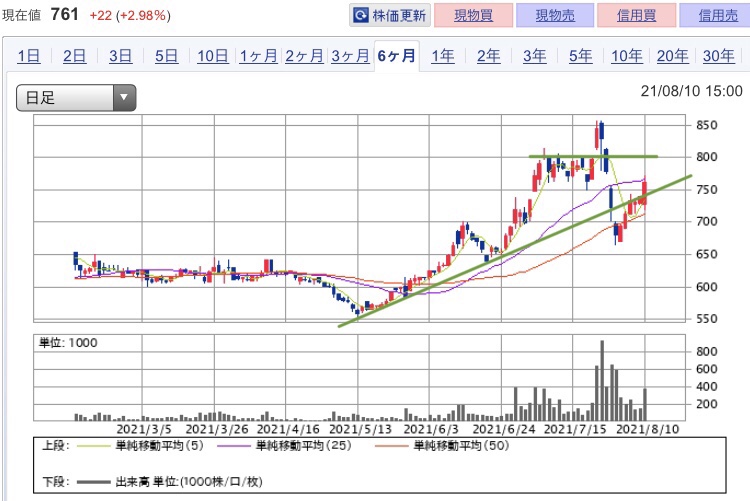
Task: Click the 2021/5/13 date axis label
Action: (361, 429)
